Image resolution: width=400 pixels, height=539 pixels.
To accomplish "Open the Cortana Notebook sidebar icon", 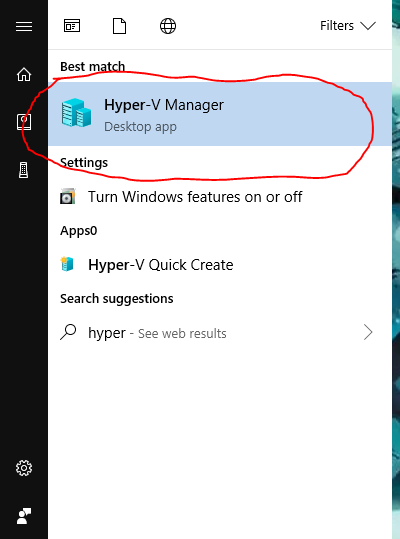I will [x=24, y=122].
